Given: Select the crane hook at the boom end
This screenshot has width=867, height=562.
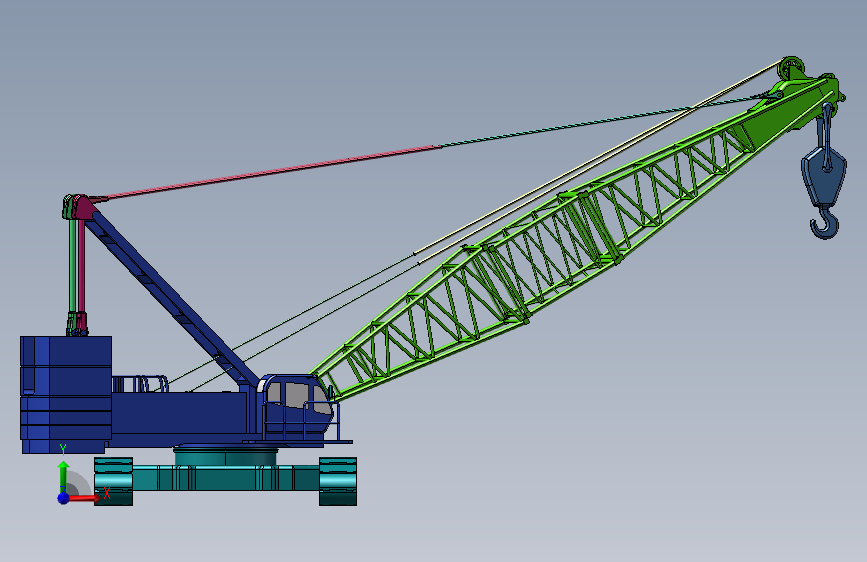Looking at the screenshot, I should click(826, 221).
